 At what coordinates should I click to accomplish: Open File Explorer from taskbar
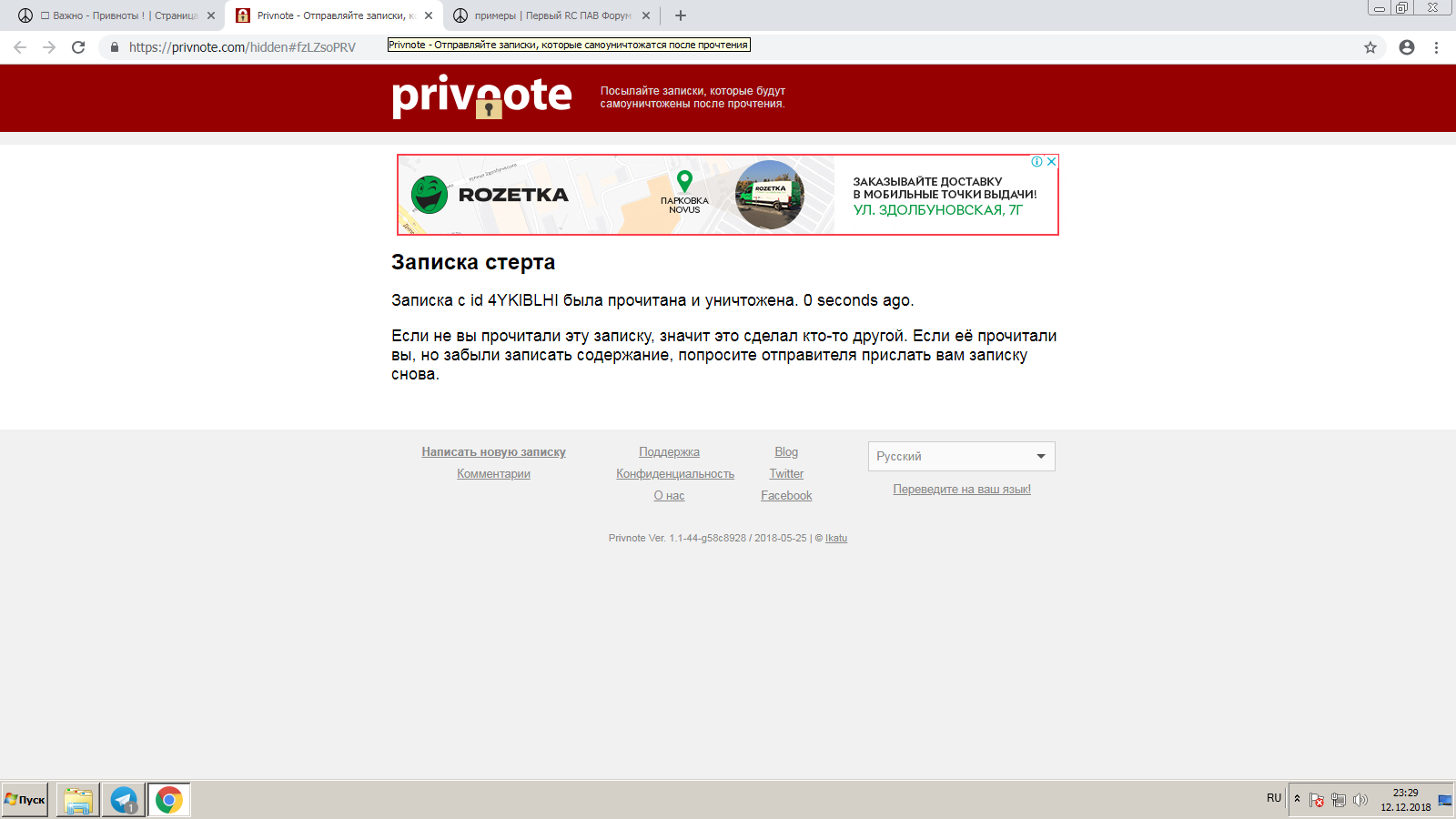78,800
